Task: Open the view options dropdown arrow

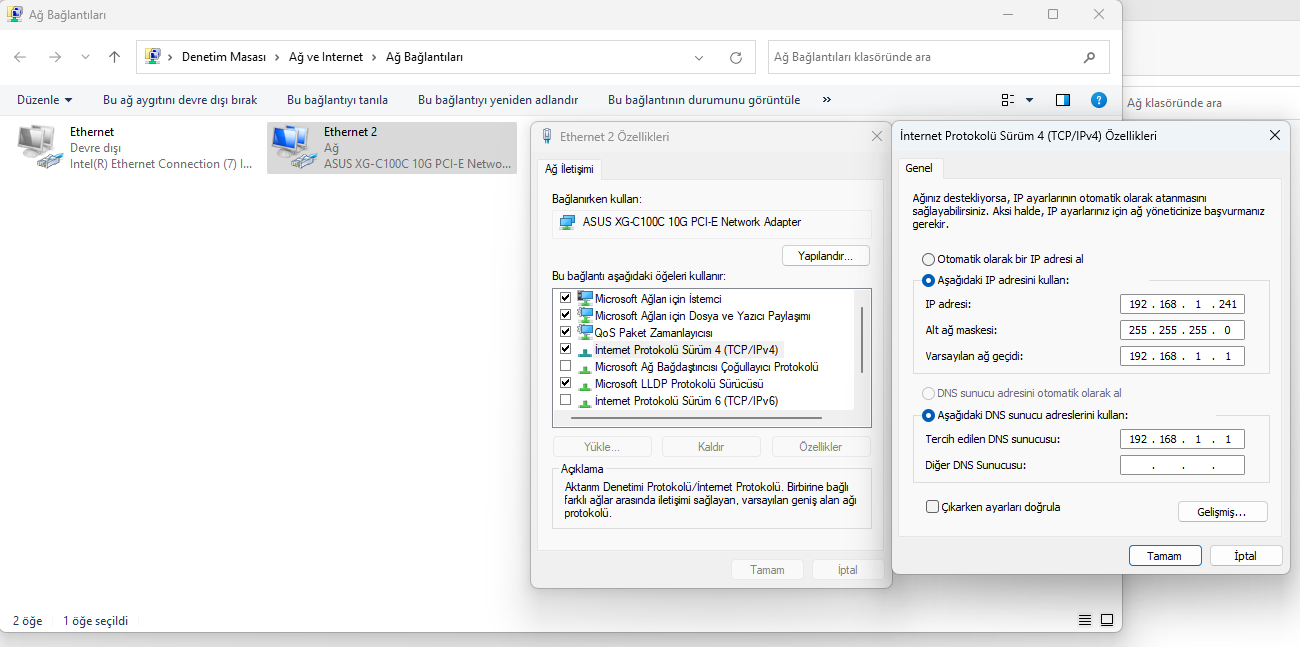Action: click(1029, 100)
